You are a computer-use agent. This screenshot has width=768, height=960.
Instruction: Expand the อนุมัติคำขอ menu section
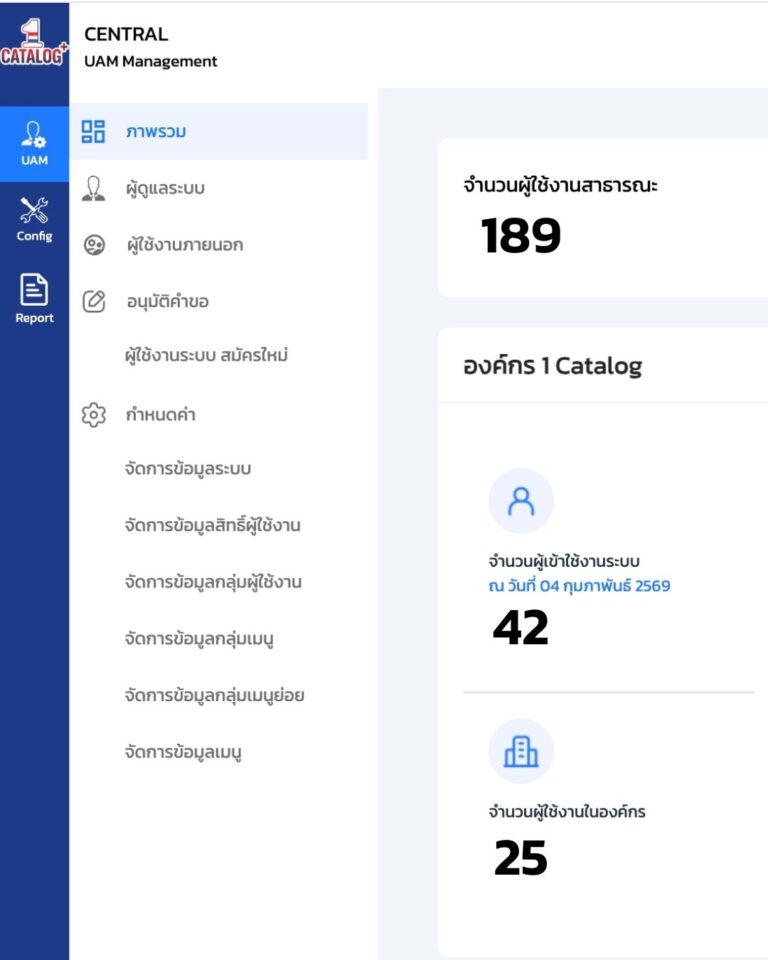(x=167, y=302)
